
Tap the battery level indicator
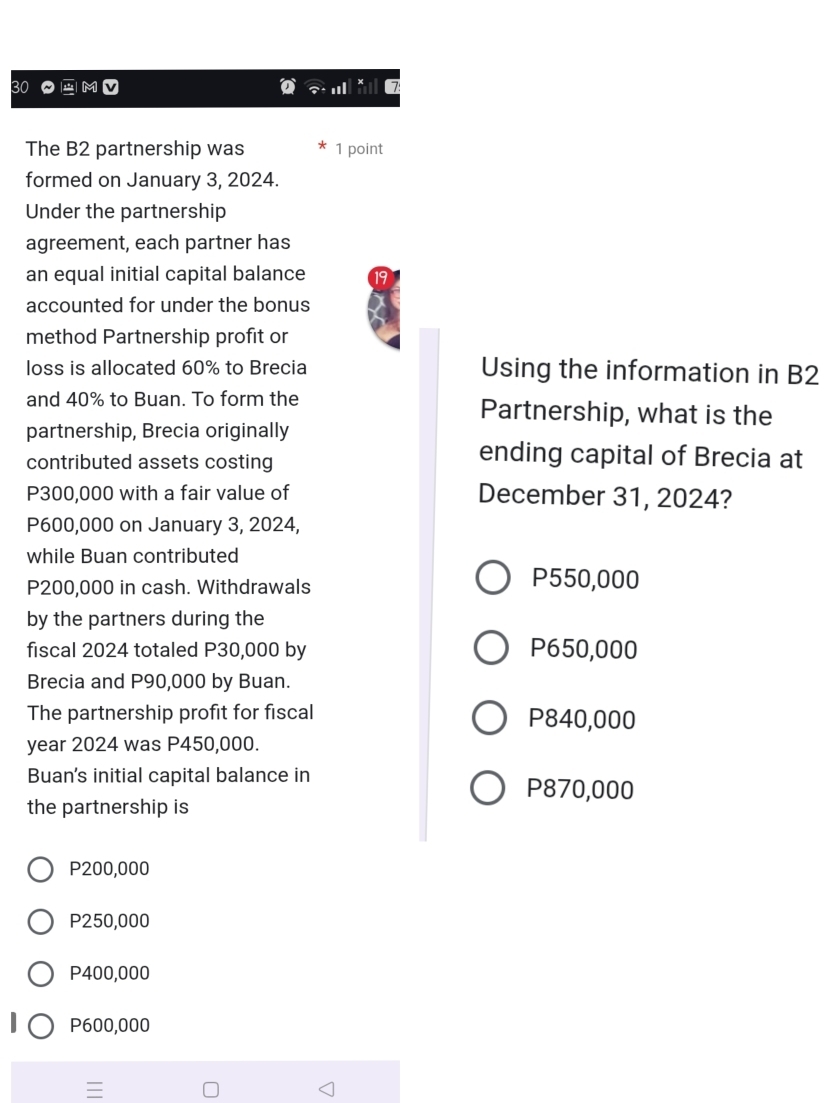393,88
